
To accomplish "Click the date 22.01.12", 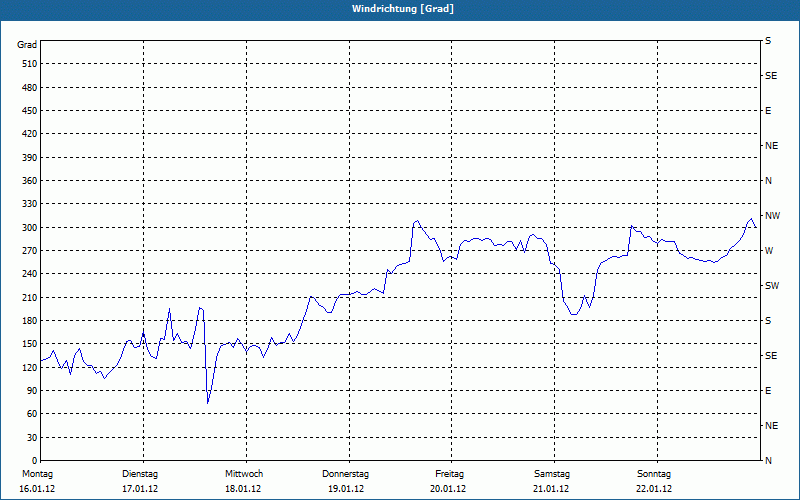I will [654, 489].
